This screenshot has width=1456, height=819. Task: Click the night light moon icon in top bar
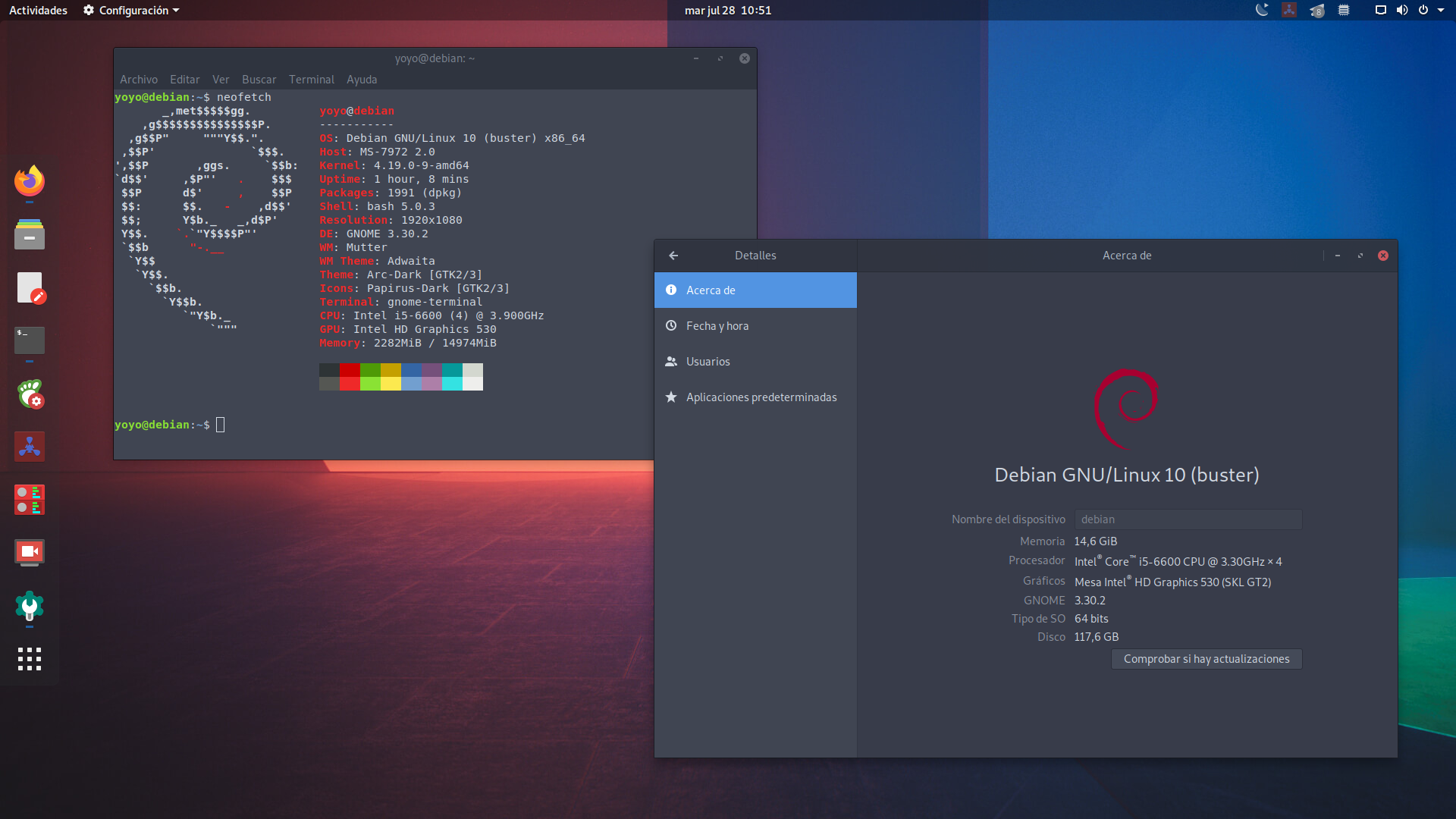(x=1261, y=10)
